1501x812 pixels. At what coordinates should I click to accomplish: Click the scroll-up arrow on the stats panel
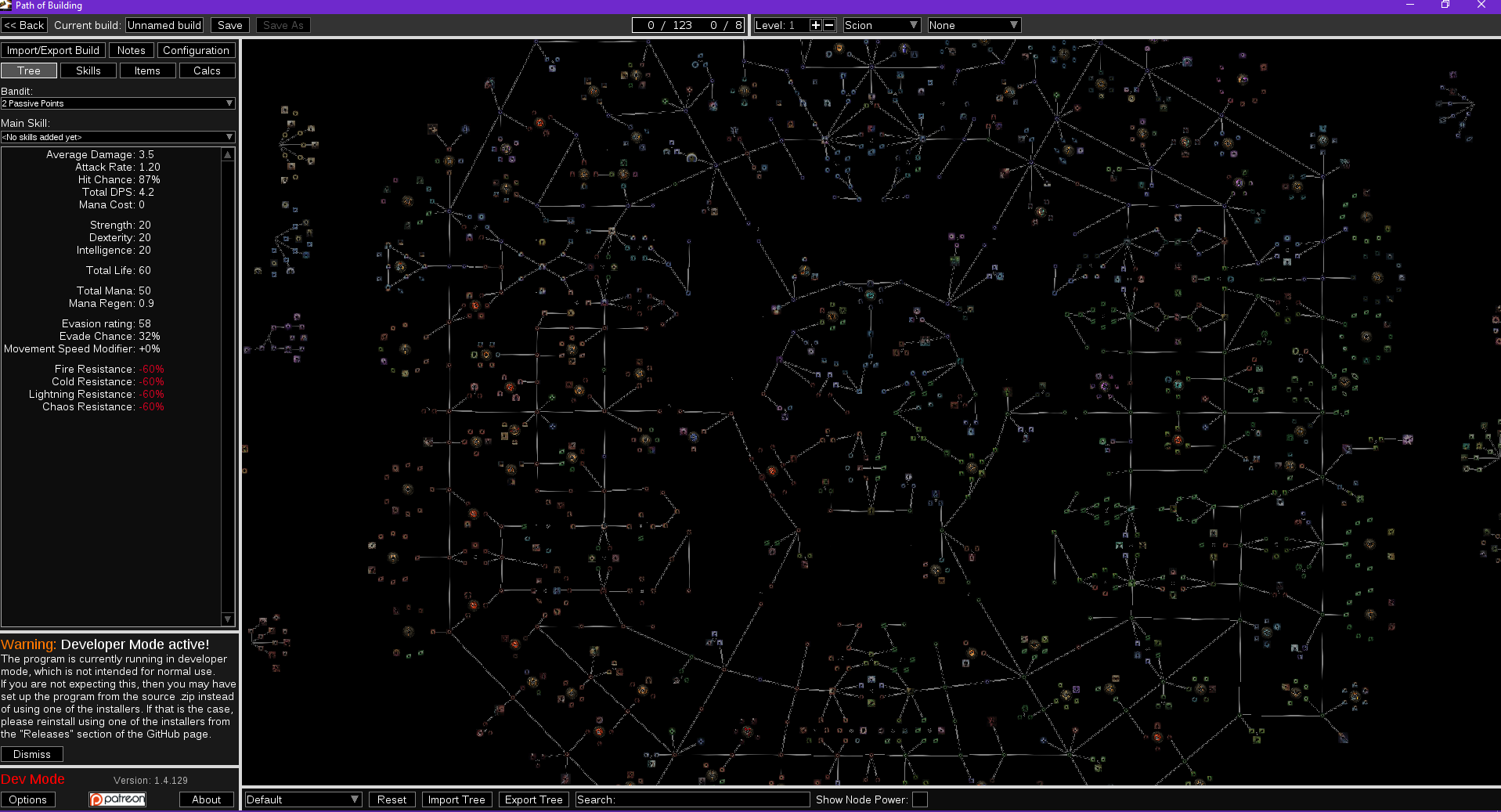point(227,154)
